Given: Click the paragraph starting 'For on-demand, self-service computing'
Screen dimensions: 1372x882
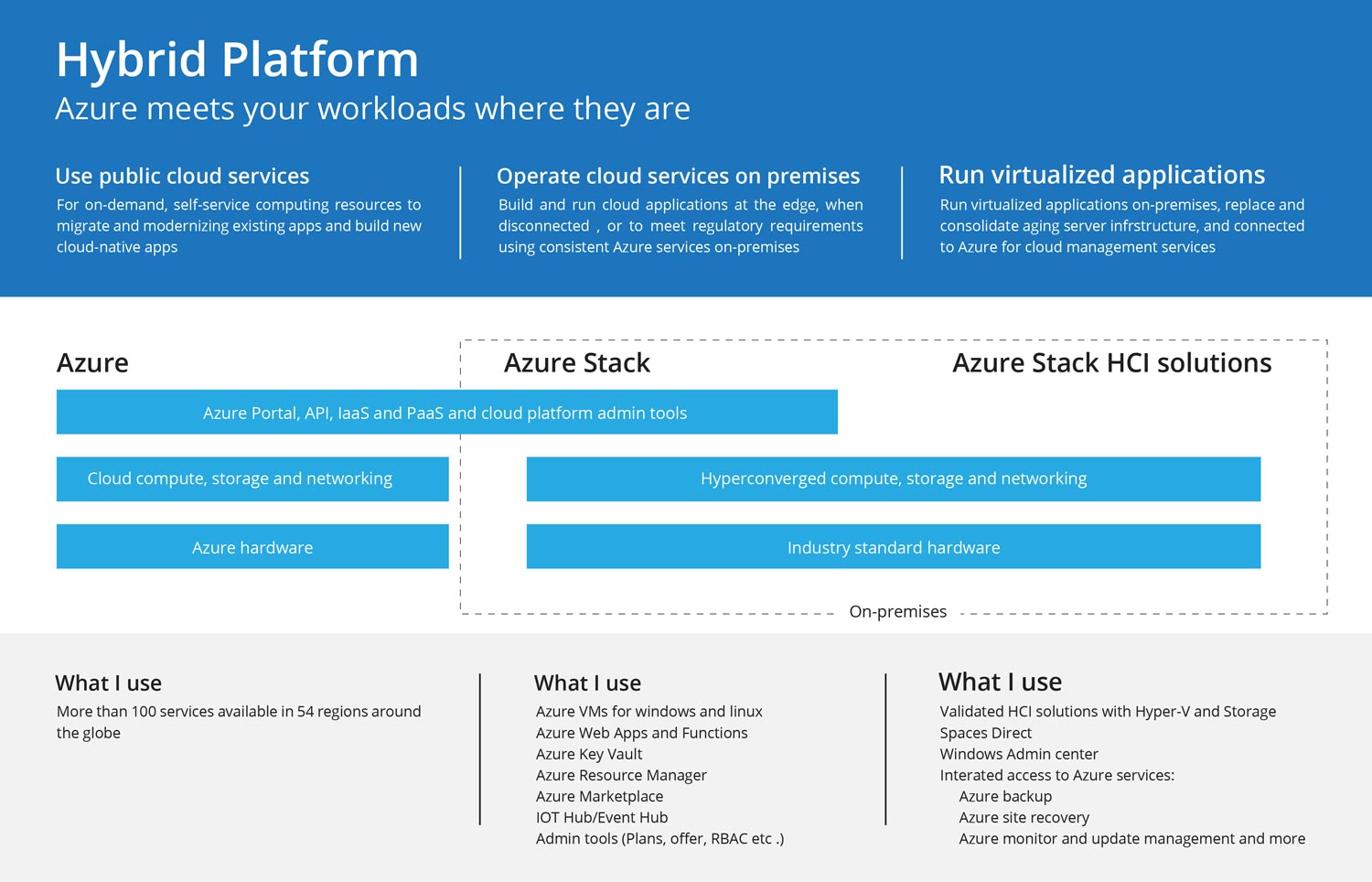Looking at the screenshot, I should [x=239, y=226].
